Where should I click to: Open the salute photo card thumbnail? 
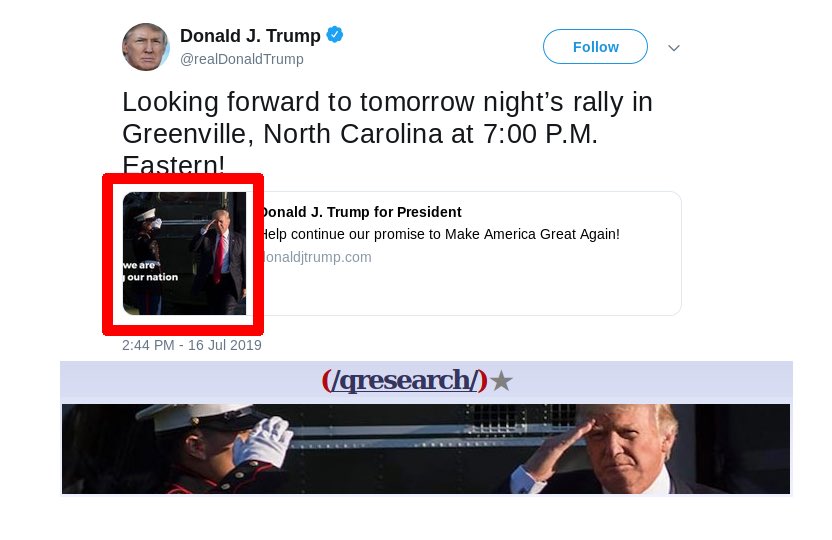[x=185, y=254]
